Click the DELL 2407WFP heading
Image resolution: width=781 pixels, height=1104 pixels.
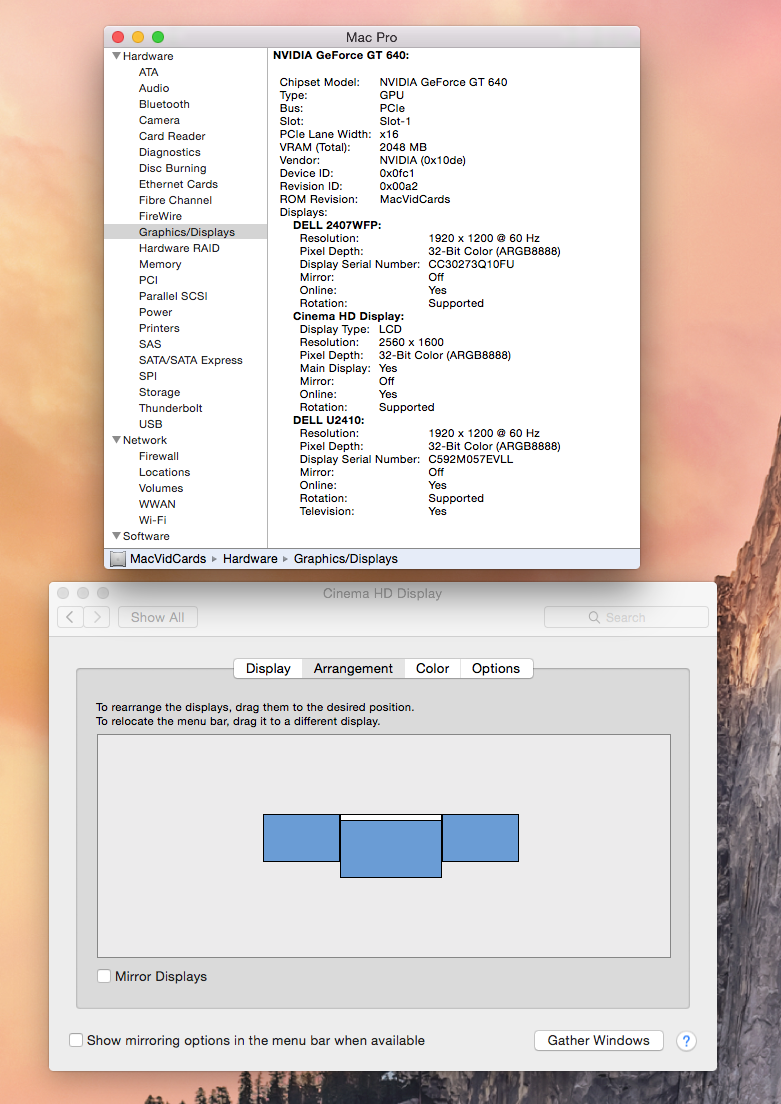(337, 225)
